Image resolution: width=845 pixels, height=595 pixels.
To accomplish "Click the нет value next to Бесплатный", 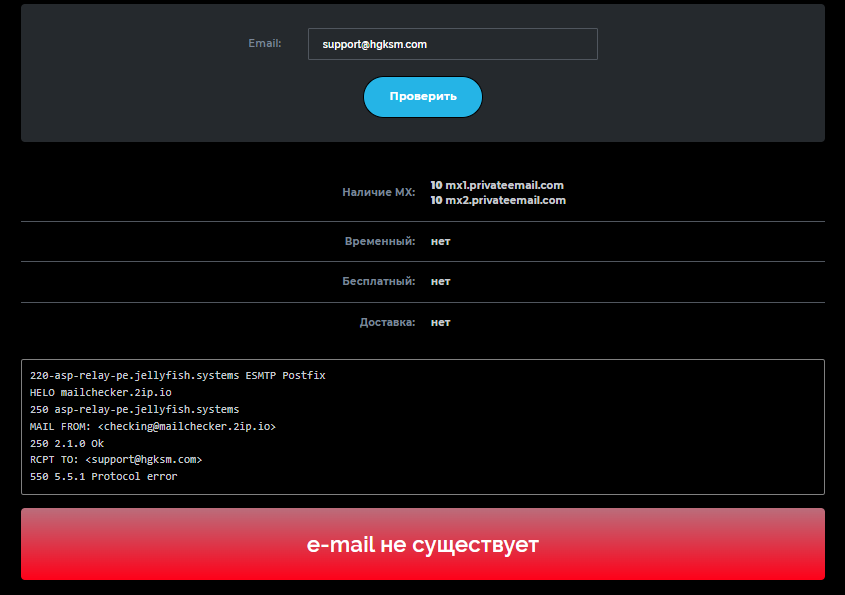I will tap(440, 281).
